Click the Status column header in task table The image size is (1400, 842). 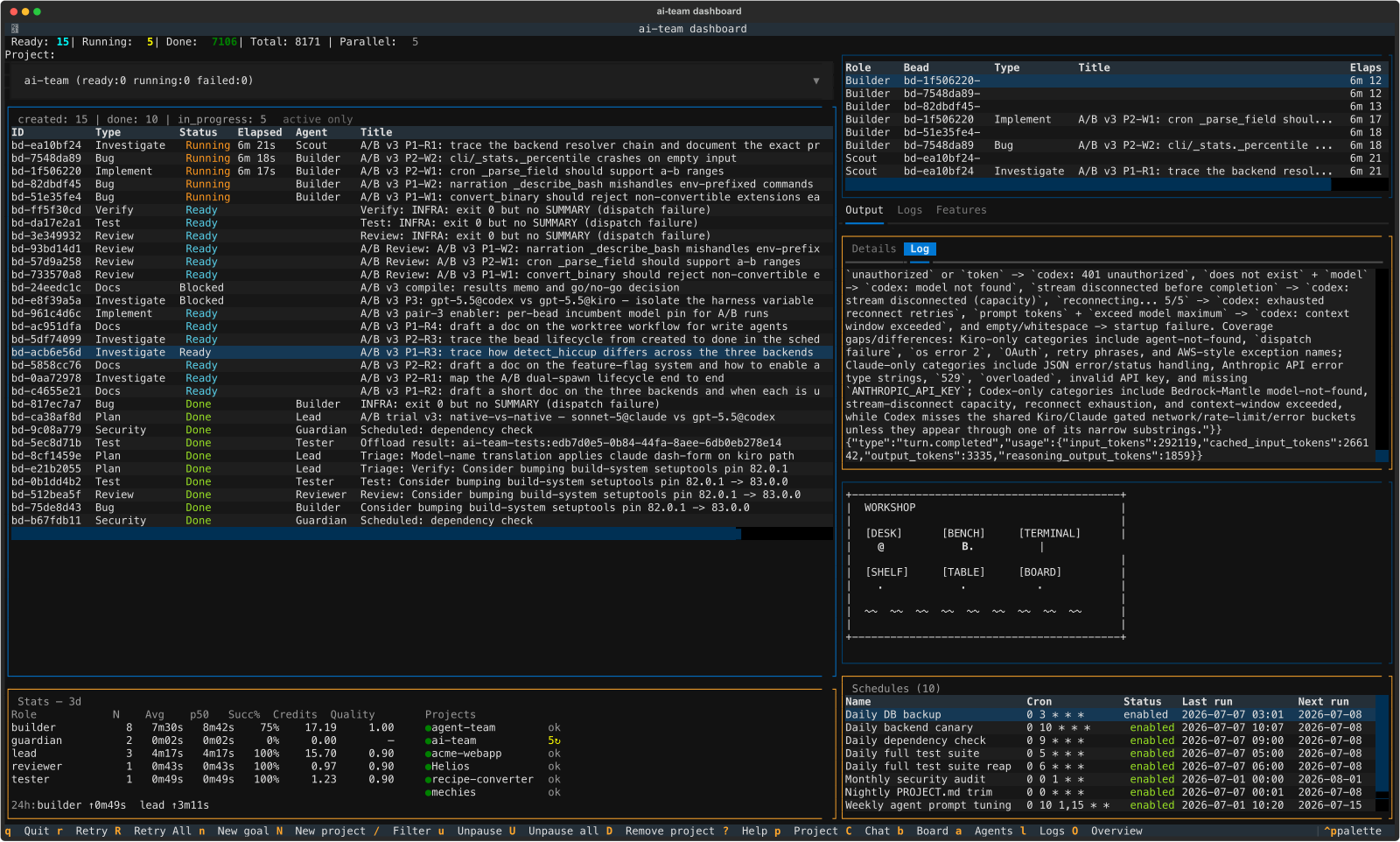click(198, 133)
